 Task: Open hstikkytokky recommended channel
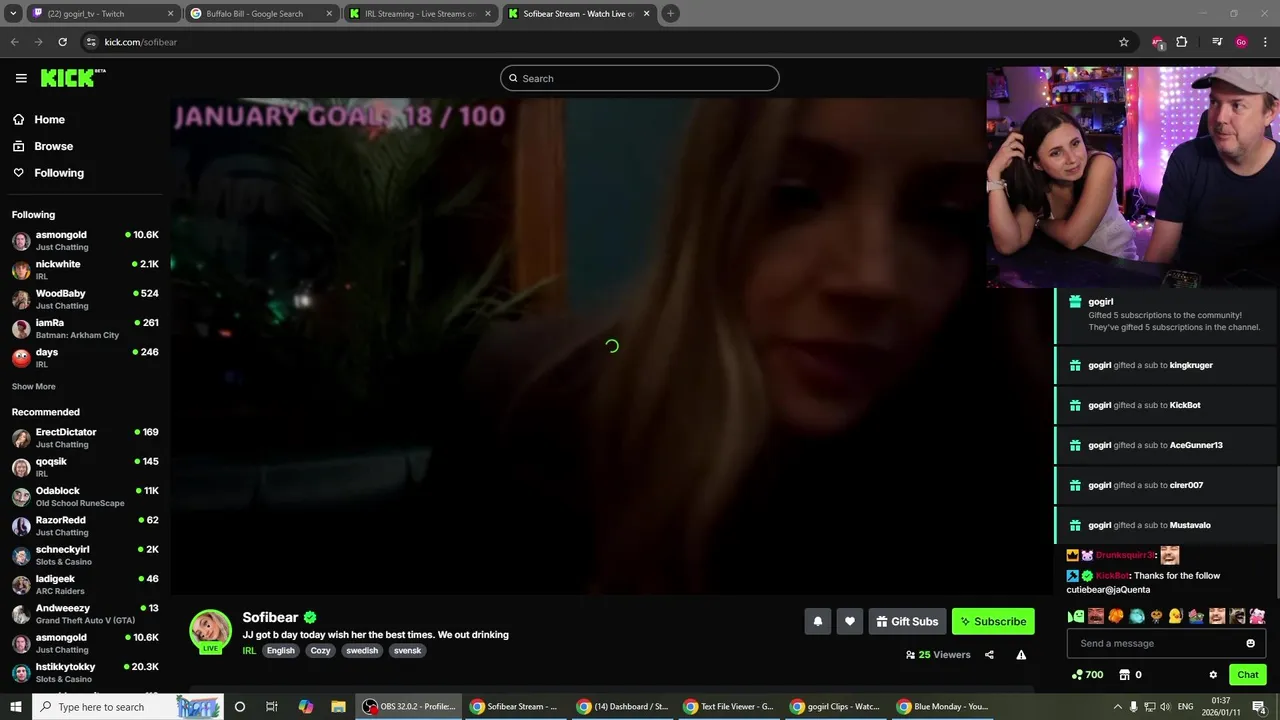(85, 672)
